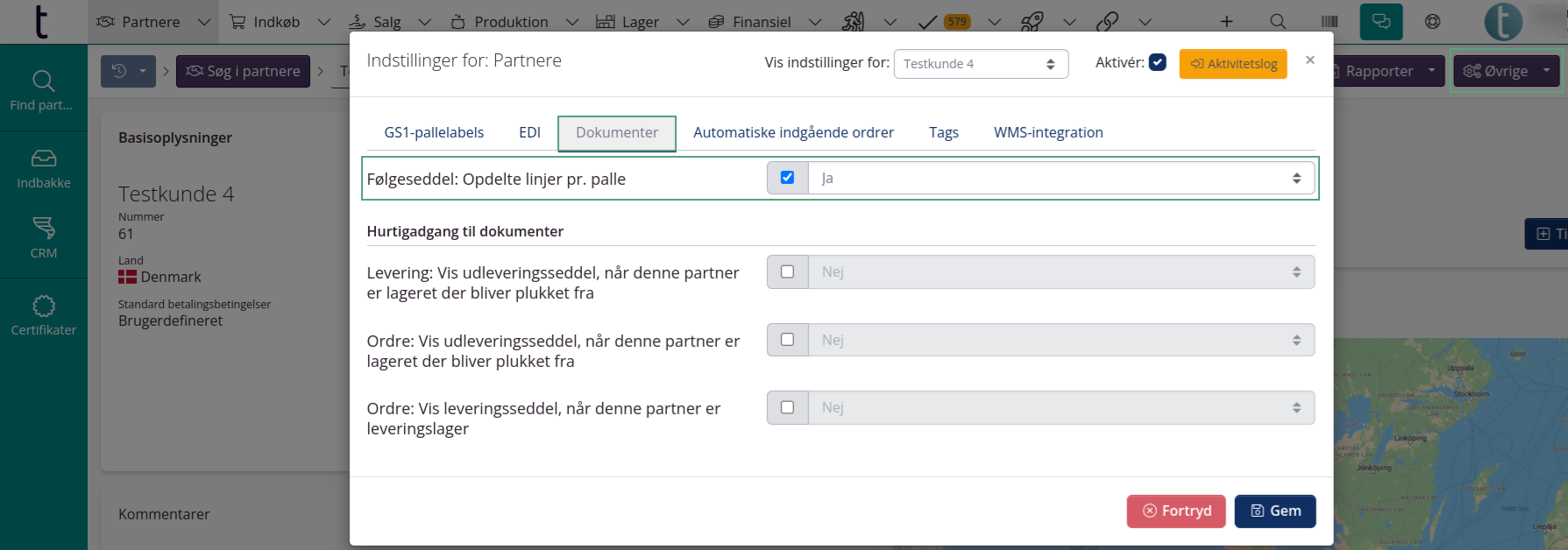This screenshot has width=1568, height=550.
Task: Click the rocket icon in top navigation
Action: [x=1032, y=22]
